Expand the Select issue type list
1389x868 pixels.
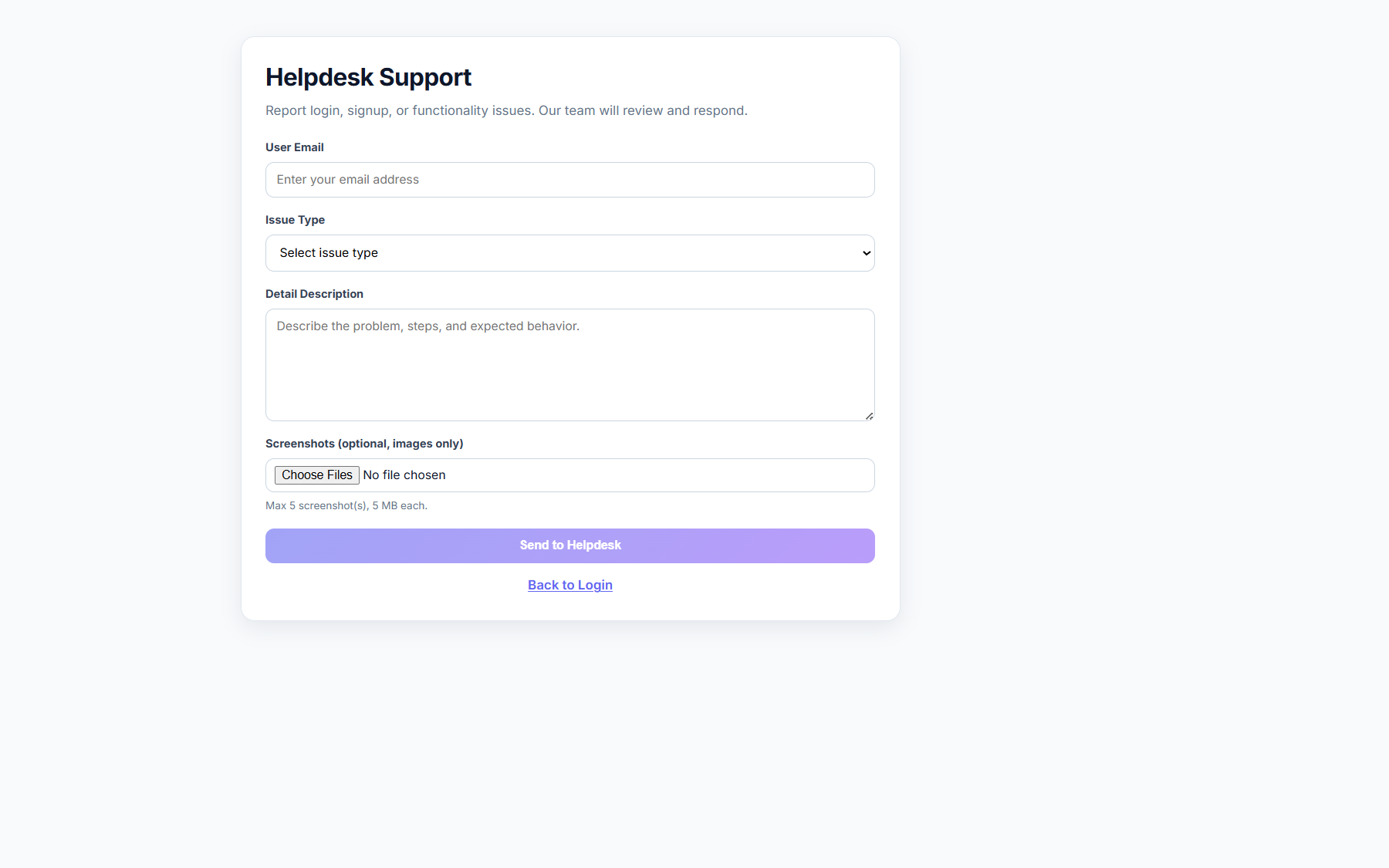pos(569,253)
